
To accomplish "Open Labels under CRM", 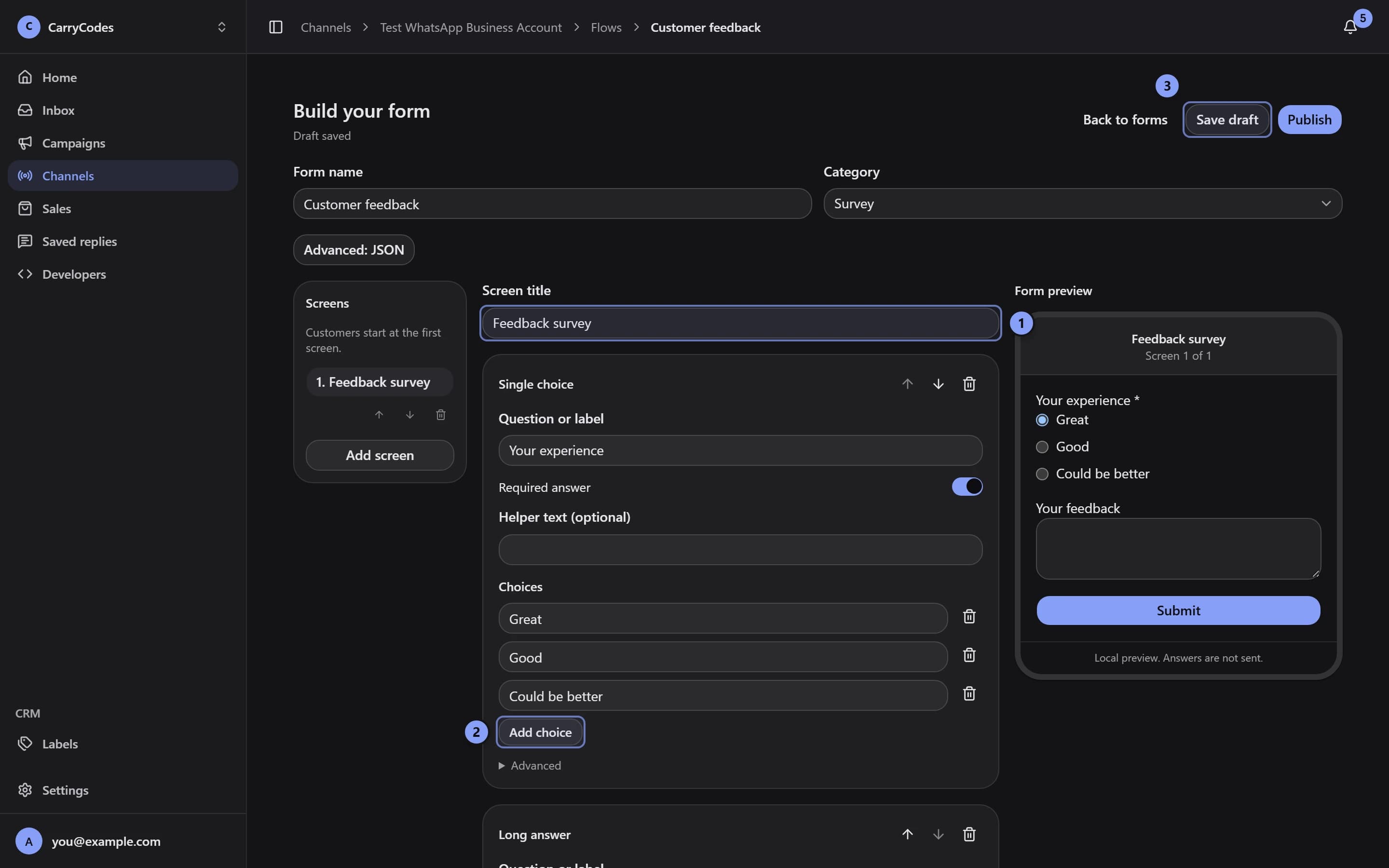I will (x=123, y=744).
